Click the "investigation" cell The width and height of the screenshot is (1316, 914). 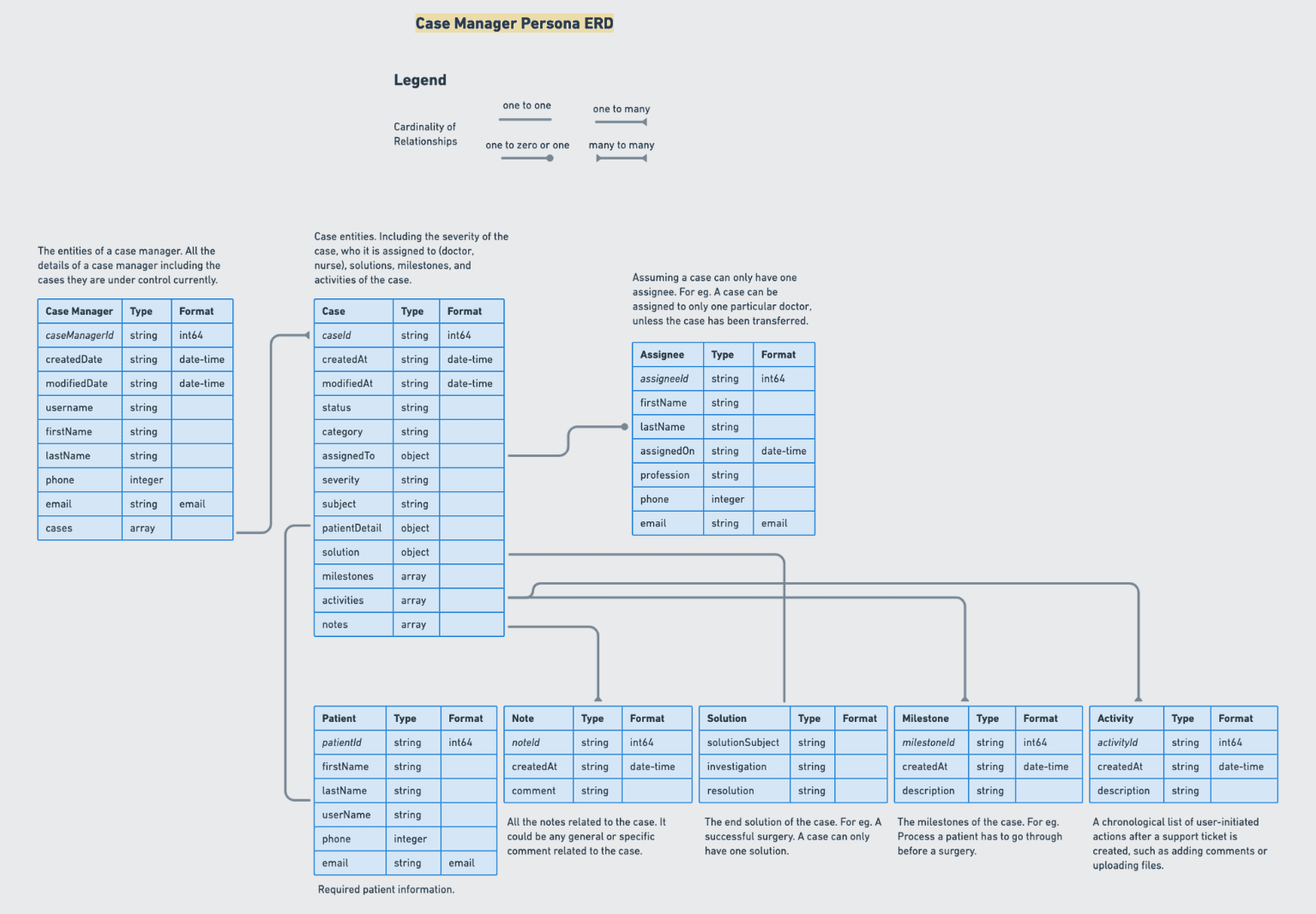745,767
